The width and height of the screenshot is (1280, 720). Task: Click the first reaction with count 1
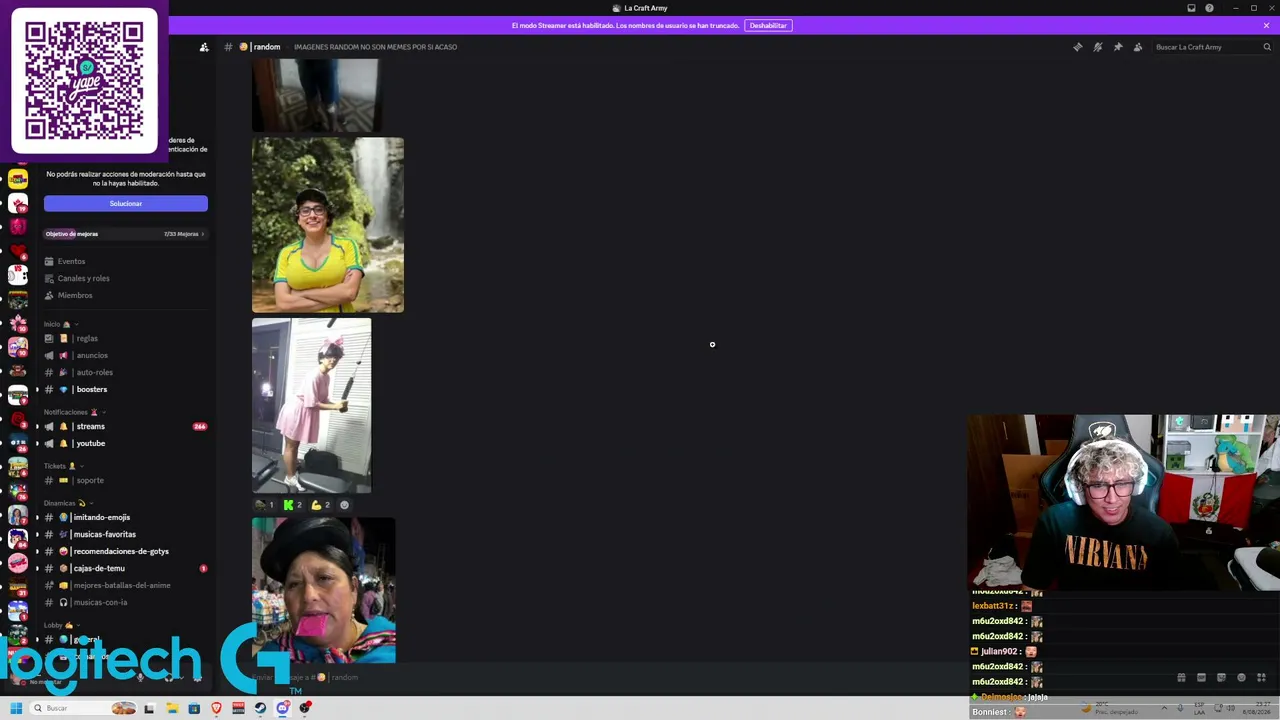coord(265,505)
